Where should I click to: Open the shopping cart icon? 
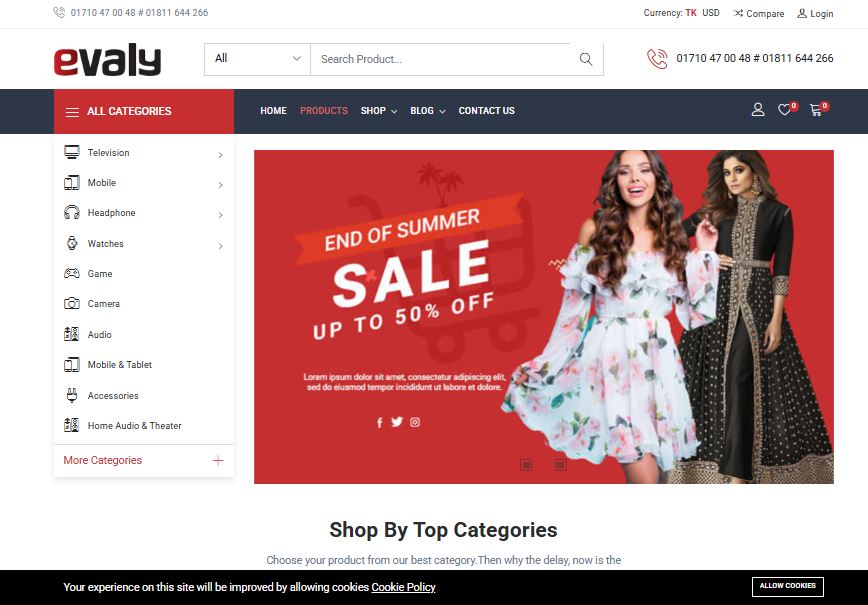(815, 110)
